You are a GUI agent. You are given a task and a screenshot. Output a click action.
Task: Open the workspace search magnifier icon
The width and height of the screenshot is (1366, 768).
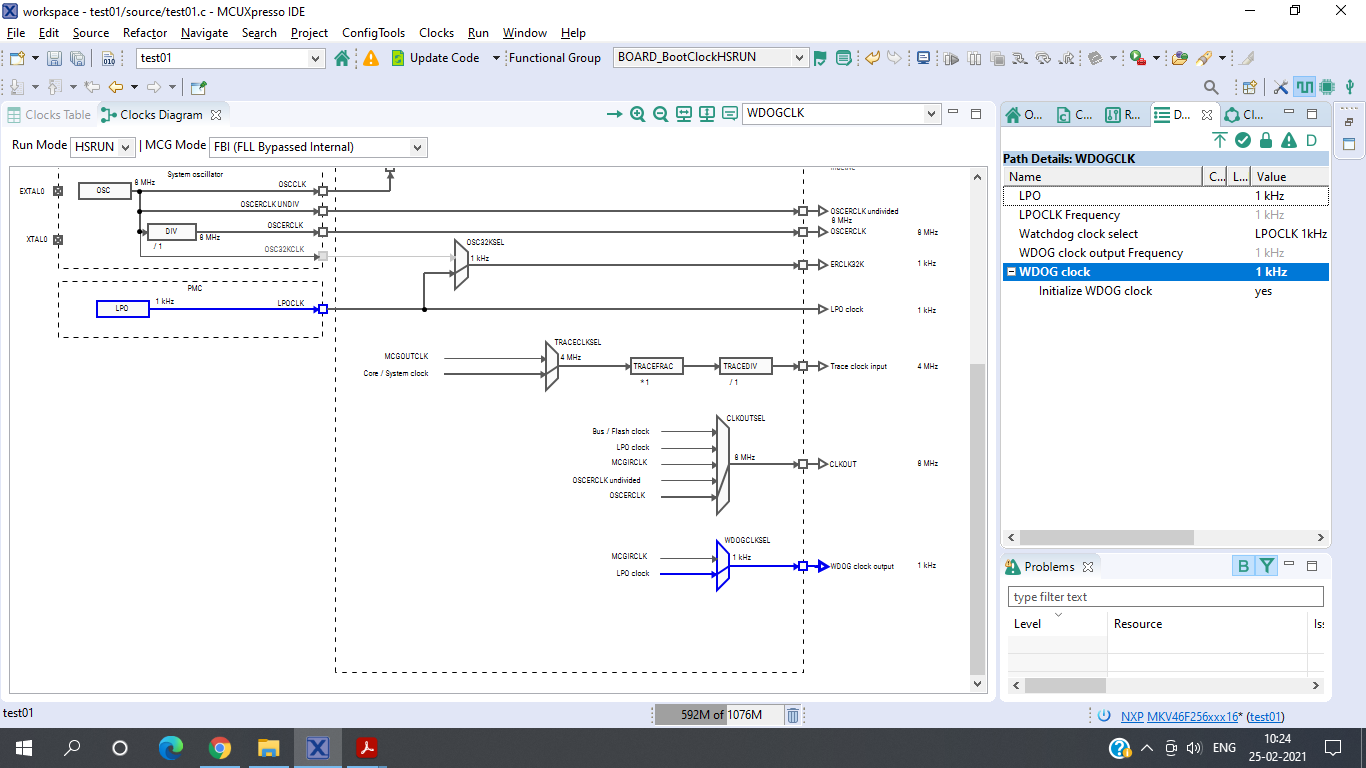click(x=1211, y=87)
